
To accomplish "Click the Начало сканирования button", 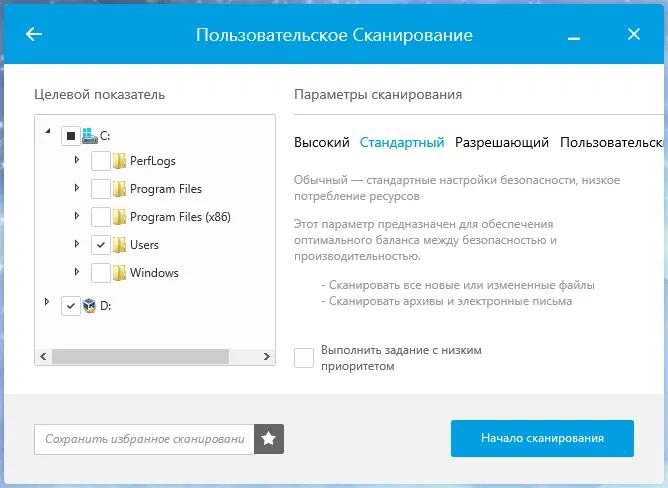I will pos(542,438).
